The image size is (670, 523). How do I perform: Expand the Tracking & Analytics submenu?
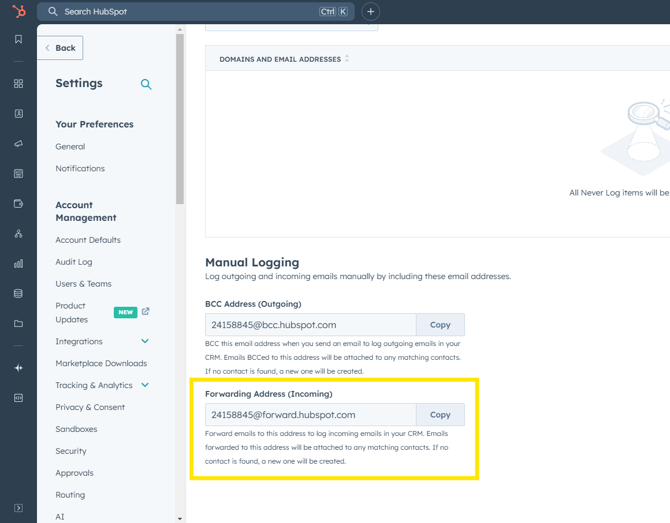point(145,385)
